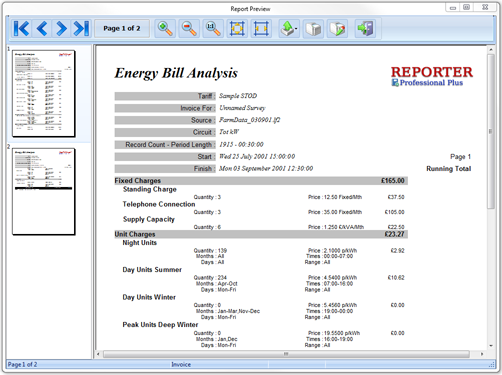
Task: Click the Finish date value
Action: point(266,169)
